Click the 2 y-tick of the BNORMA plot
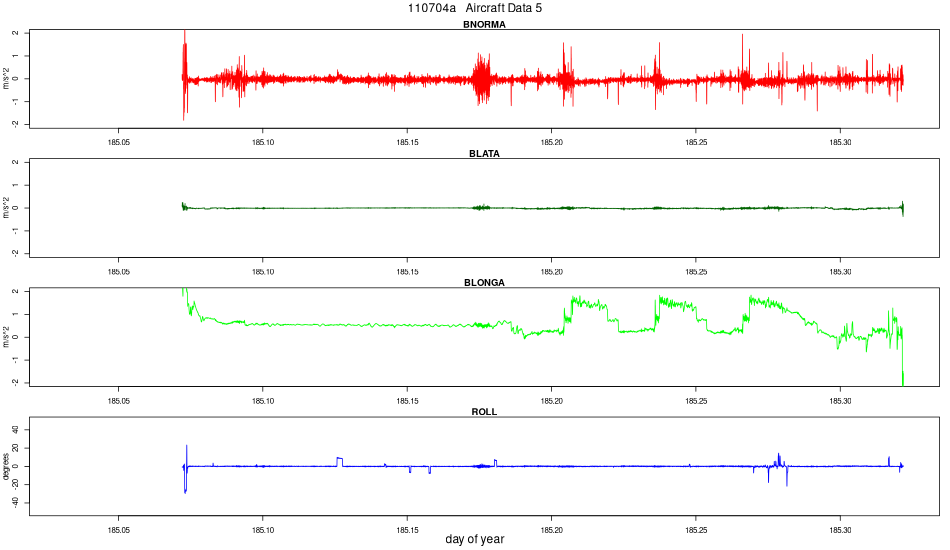This screenshot has width=950, height=550. (16, 33)
